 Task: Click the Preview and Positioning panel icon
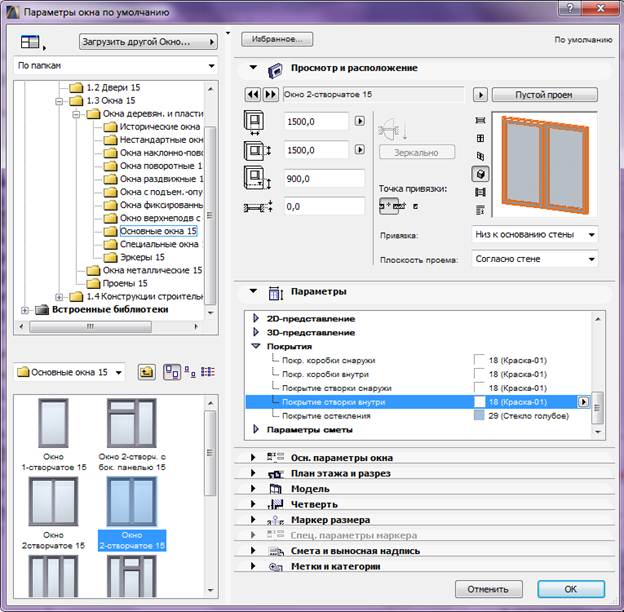pyautogui.click(x=275, y=71)
